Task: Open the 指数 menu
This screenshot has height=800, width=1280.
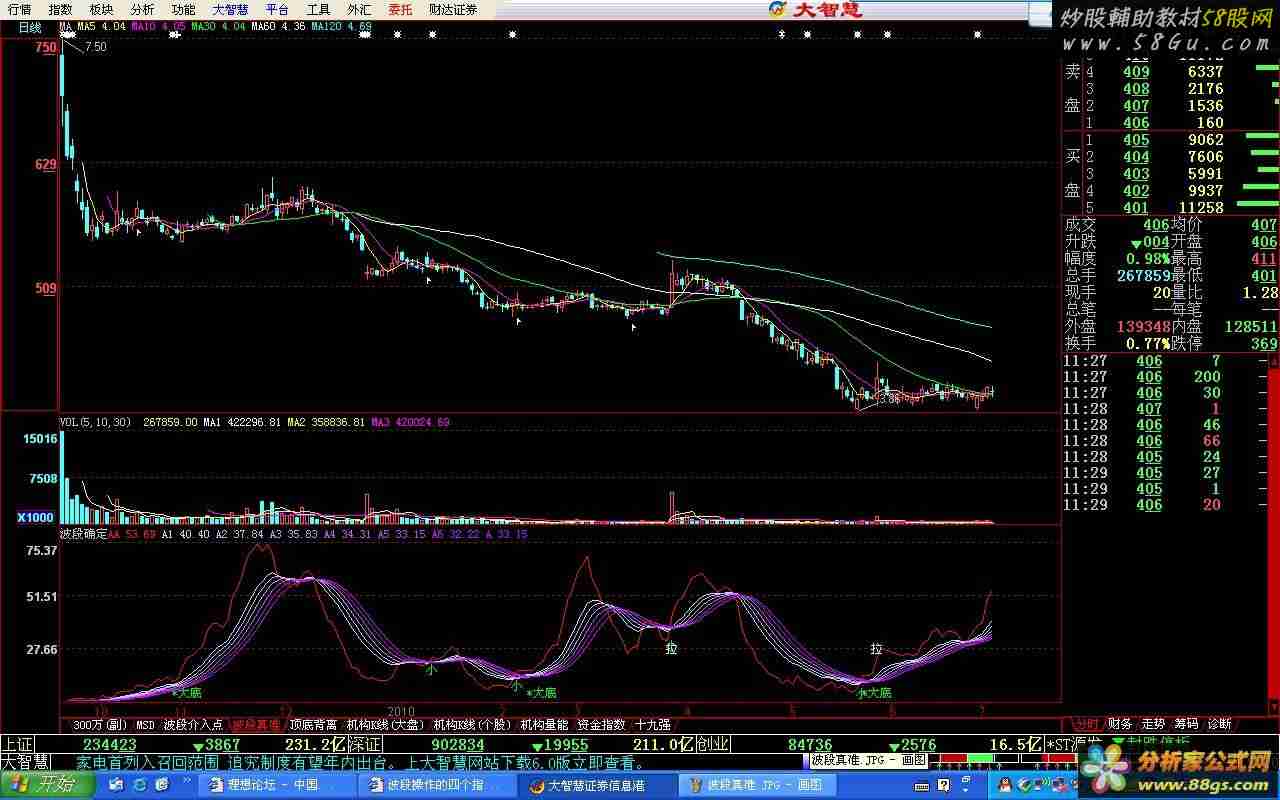Action: point(60,9)
